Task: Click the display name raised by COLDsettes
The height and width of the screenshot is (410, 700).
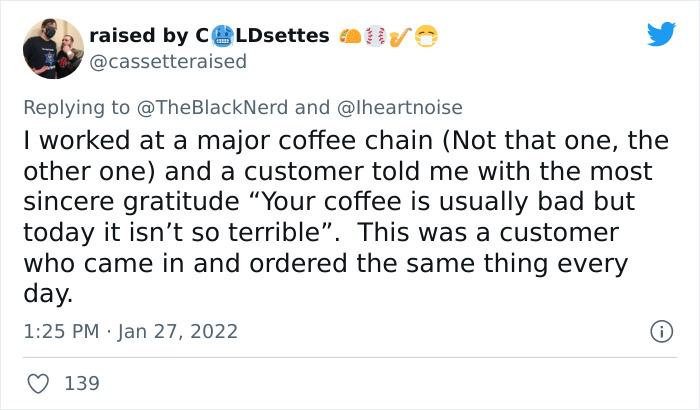Action: pyautogui.click(x=209, y=36)
